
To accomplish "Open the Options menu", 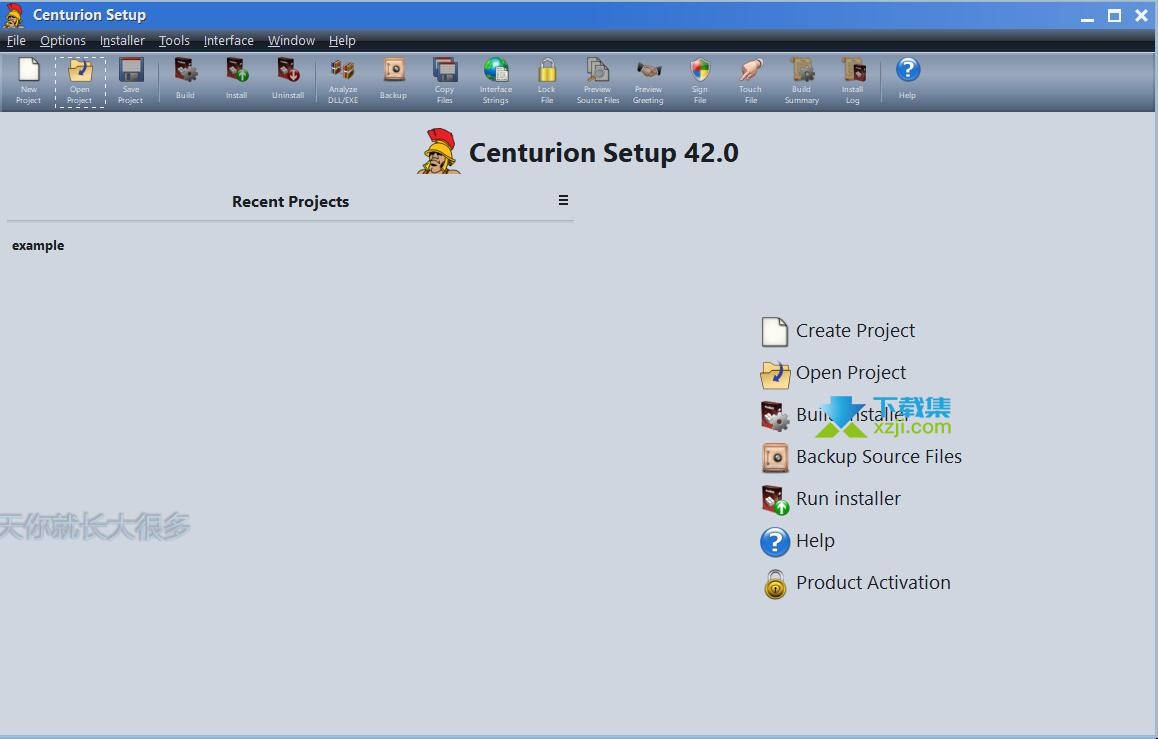I will (63, 41).
